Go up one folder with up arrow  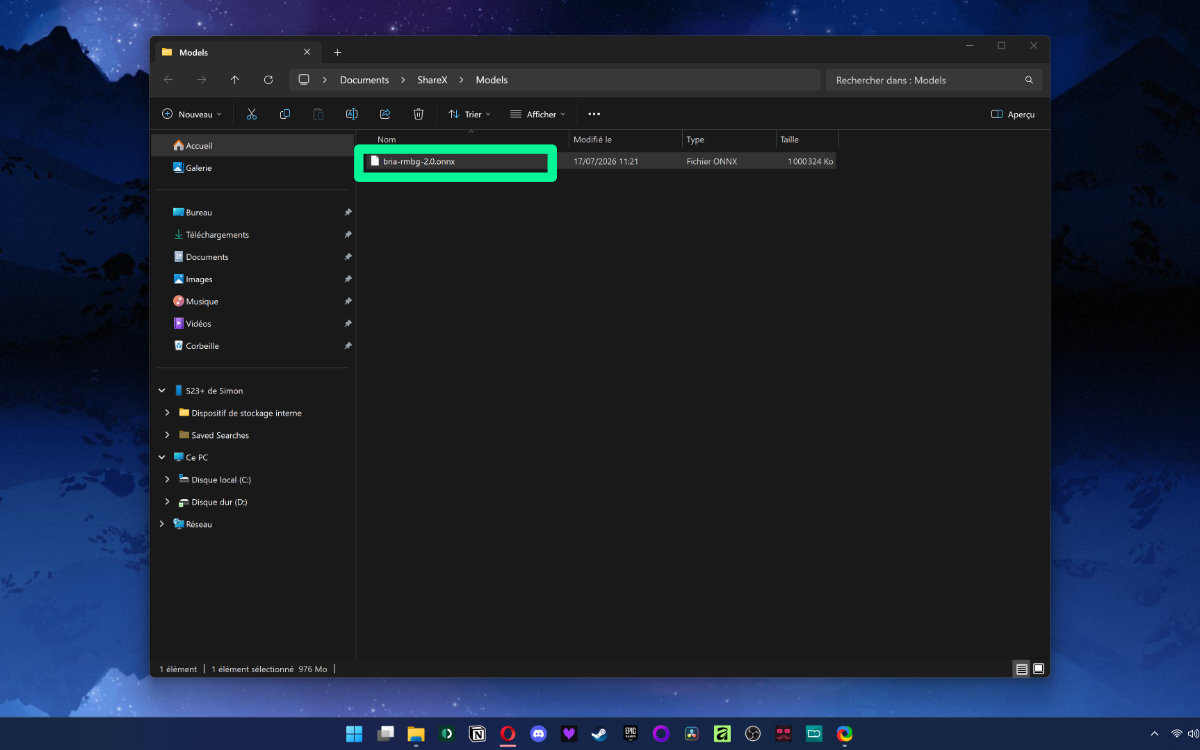[235, 80]
